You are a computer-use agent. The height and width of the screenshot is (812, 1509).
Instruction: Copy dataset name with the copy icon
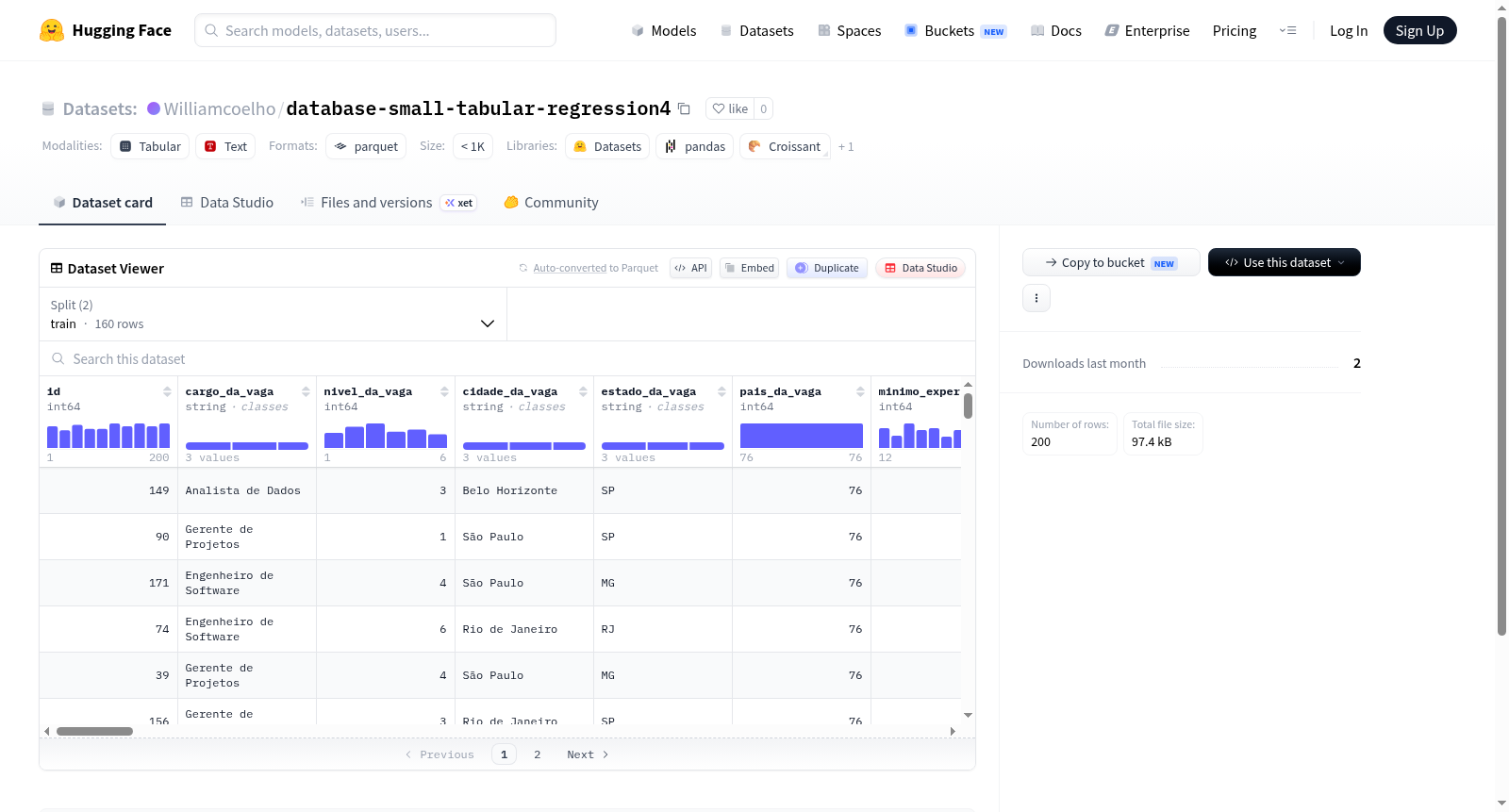point(685,108)
